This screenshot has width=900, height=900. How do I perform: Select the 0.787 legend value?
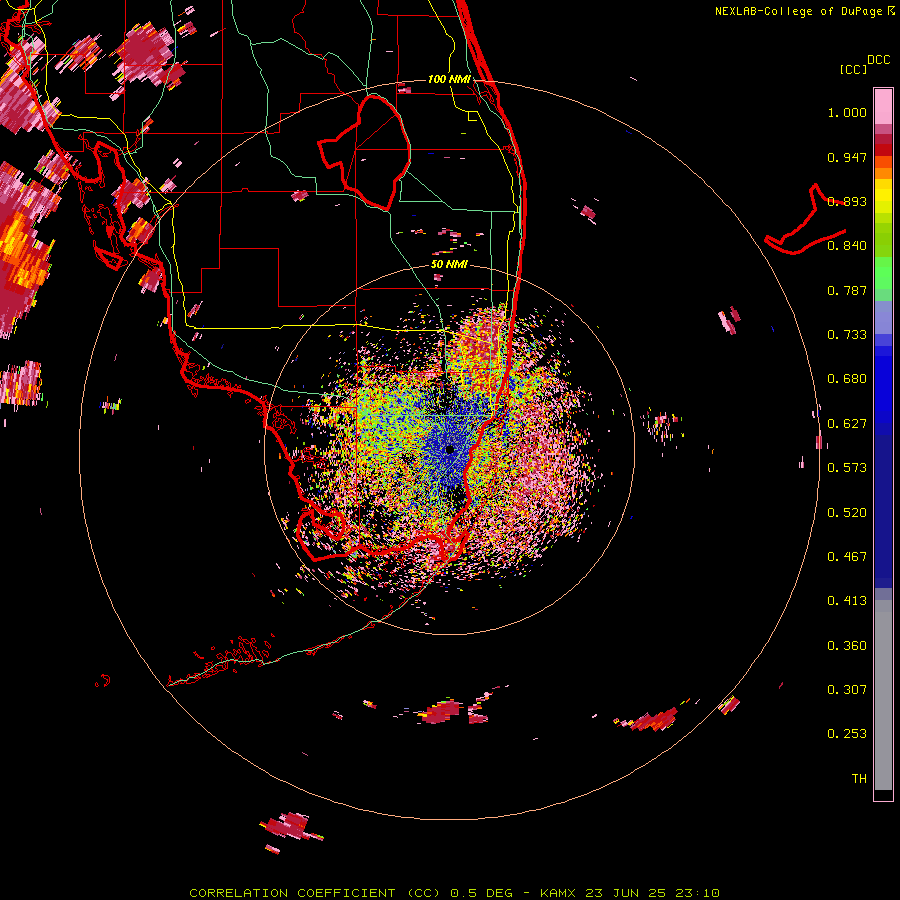(x=847, y=290)
